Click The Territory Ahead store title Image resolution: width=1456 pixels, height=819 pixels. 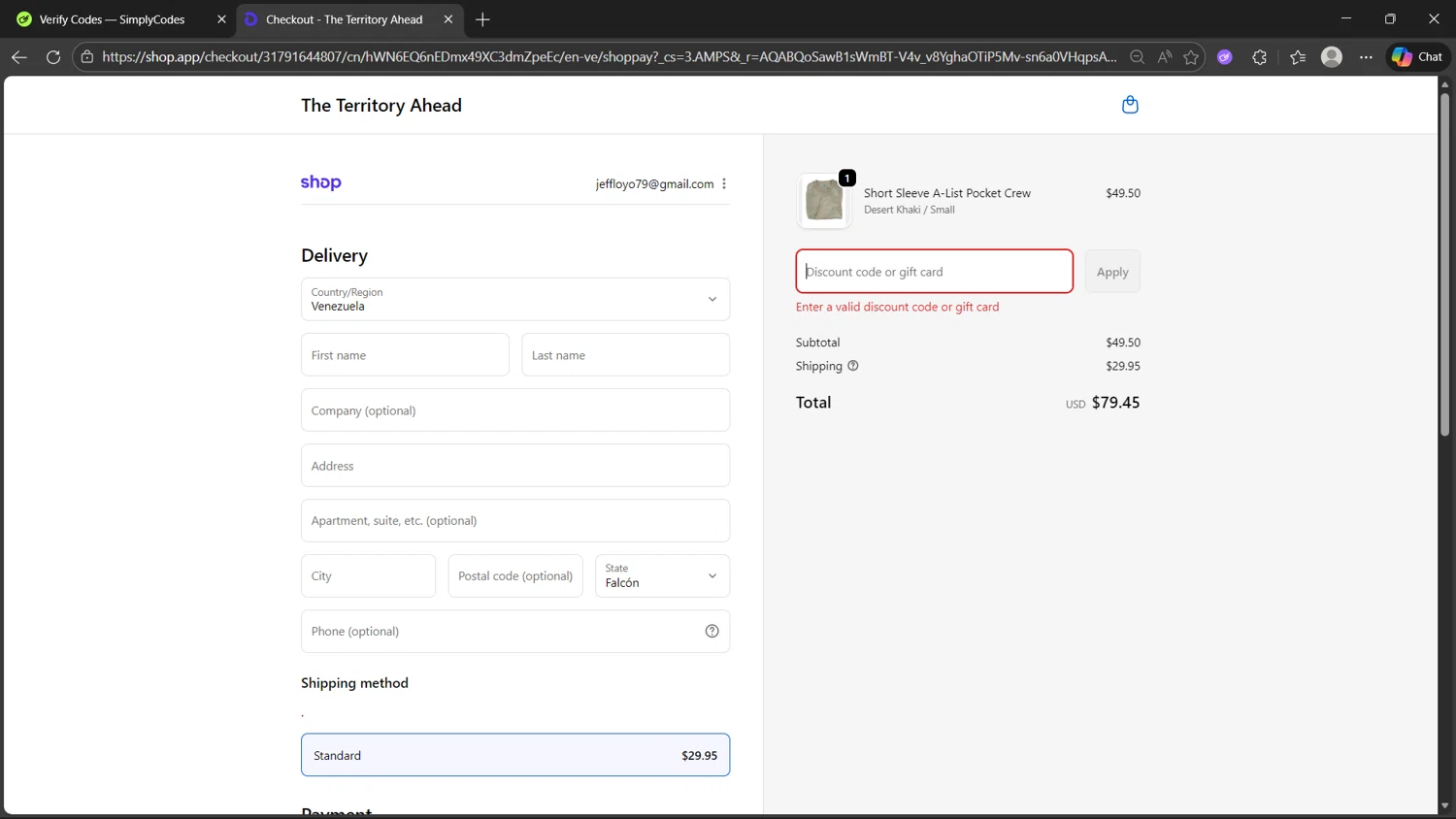[381, 105]
